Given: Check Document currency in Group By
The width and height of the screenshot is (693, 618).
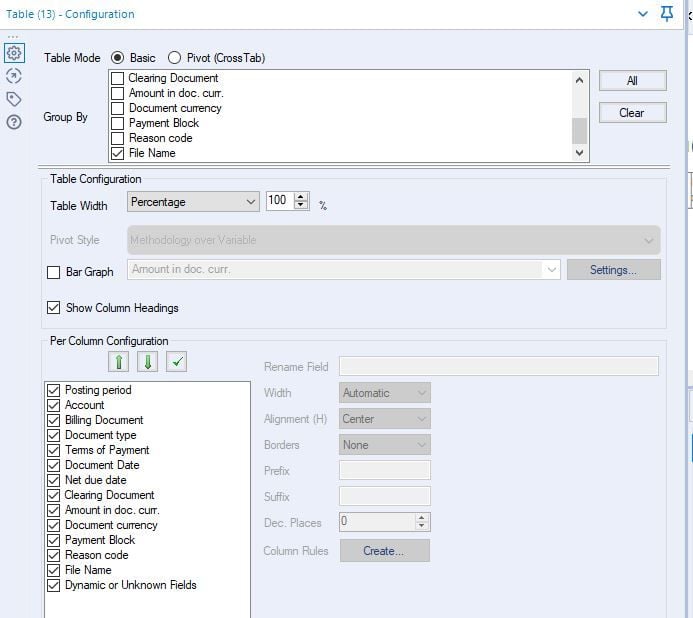Looking at the screenshot, I should tap(117, 108).
